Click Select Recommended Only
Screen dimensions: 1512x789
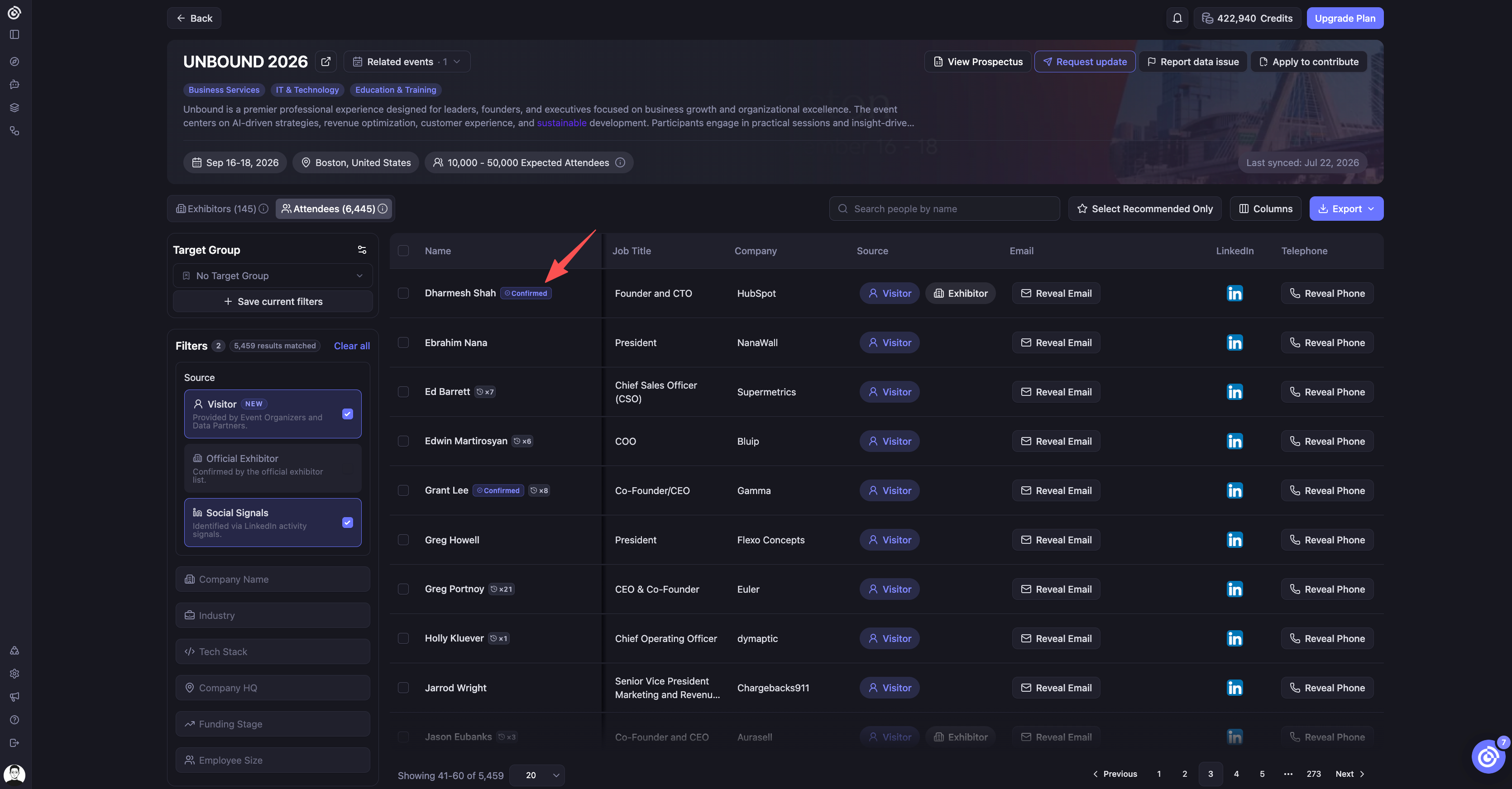pos(1144,209)
